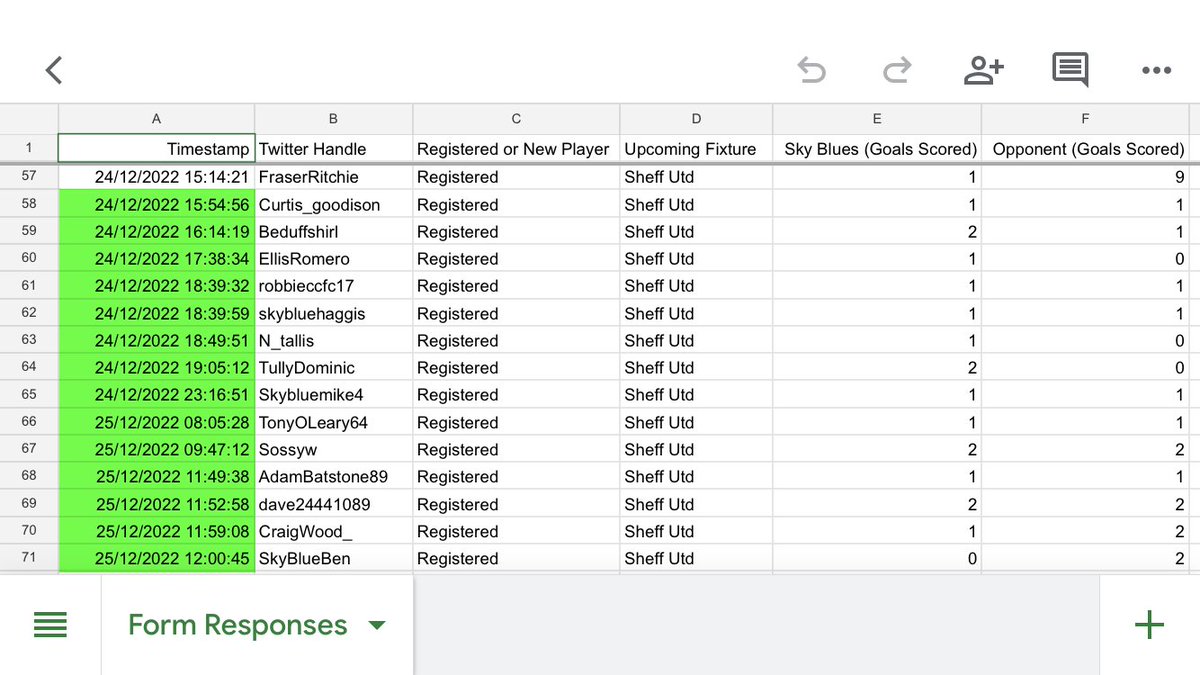Viewport: 1200px width, 675px height.
Task: Select the opponent score 9 in FraserRitchie row
Action: click(1086, 177)
